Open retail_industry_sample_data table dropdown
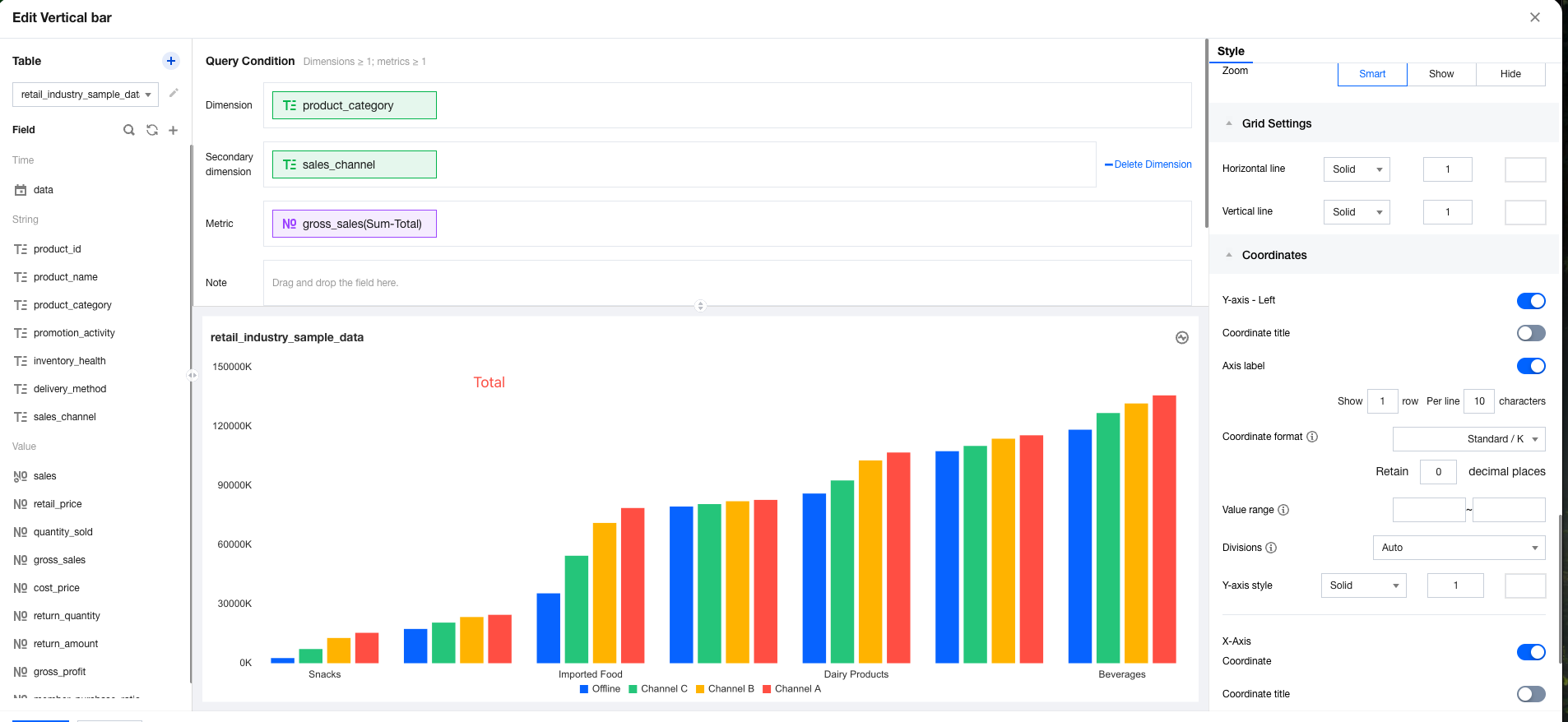The width and height of the screenshot is (1568, 722). pos(86,95)
